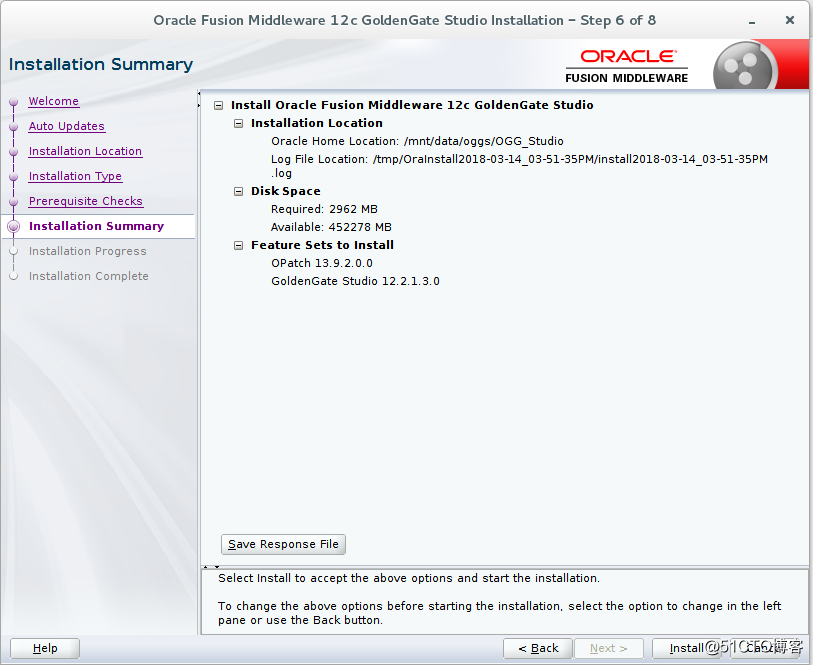Screen dimensions: 813x665
Task: Collapse the Installation Location section
Action: 239,123
